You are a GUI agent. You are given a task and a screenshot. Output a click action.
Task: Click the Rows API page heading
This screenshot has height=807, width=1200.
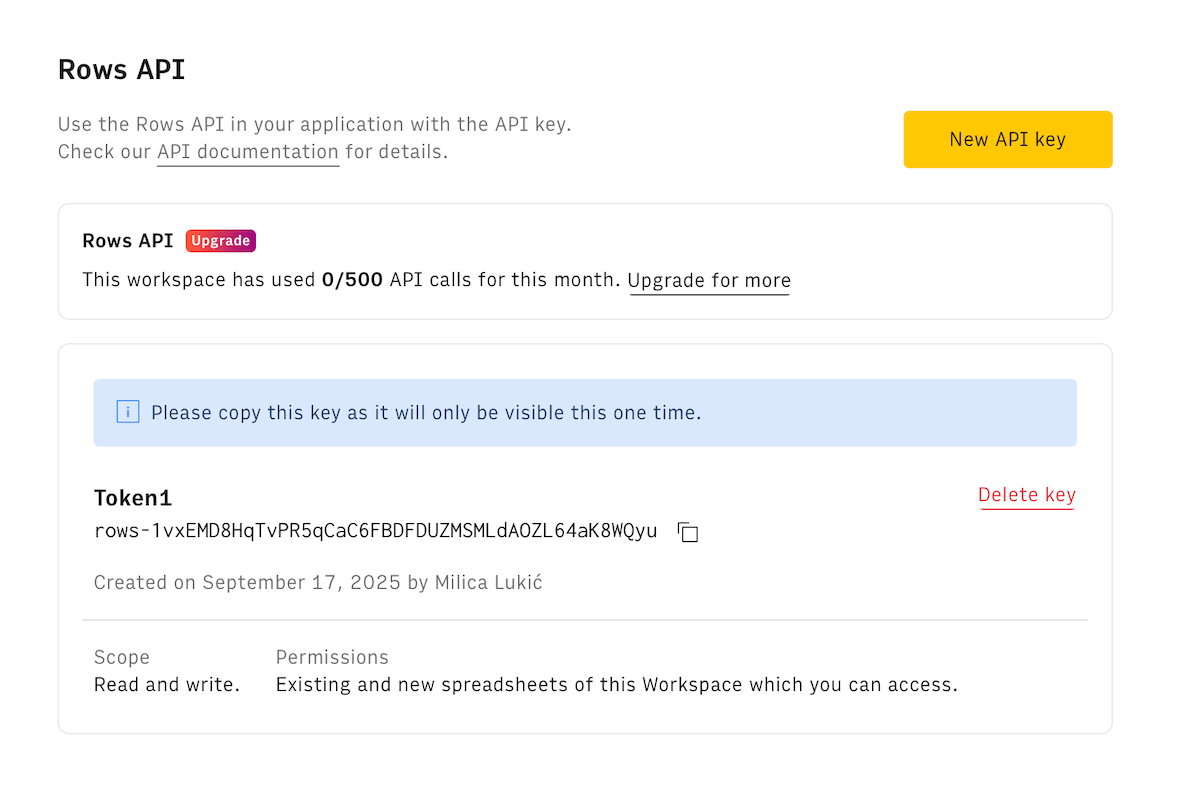pos(121,70)
